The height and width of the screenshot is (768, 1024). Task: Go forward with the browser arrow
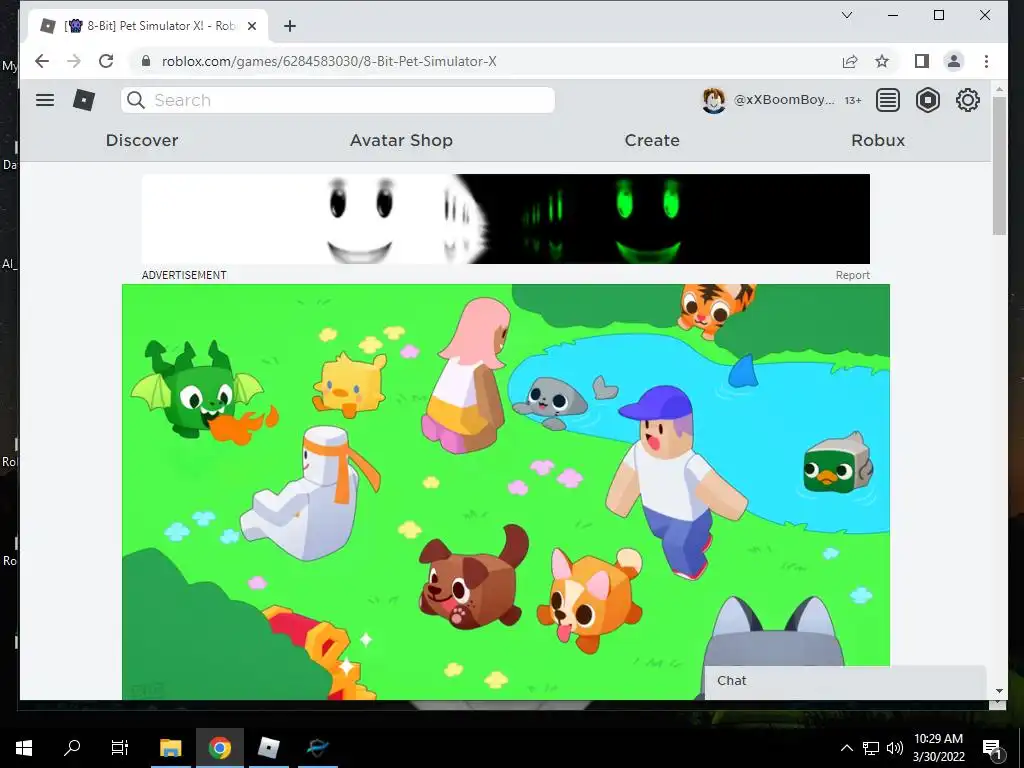[x=74, y=61]
